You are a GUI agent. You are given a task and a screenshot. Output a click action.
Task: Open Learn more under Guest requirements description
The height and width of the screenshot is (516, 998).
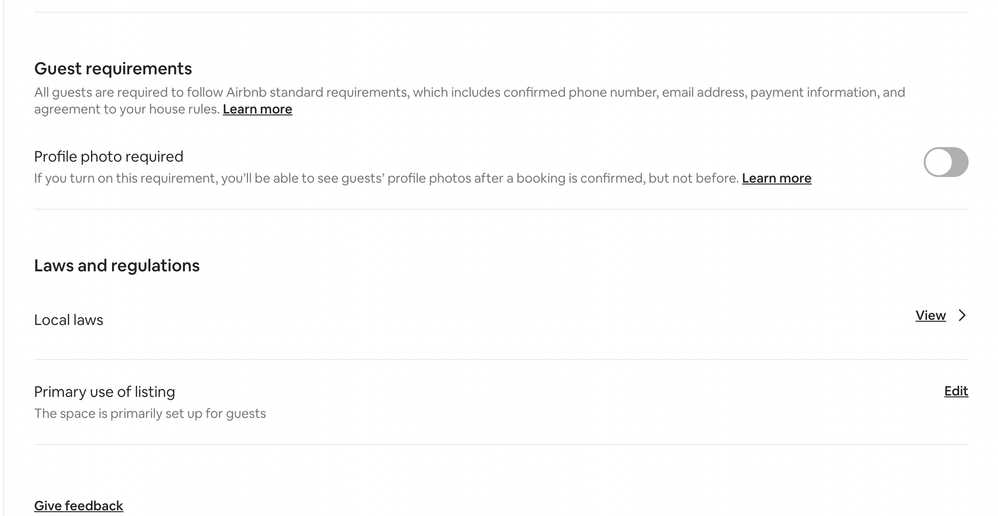coord(257,110)
